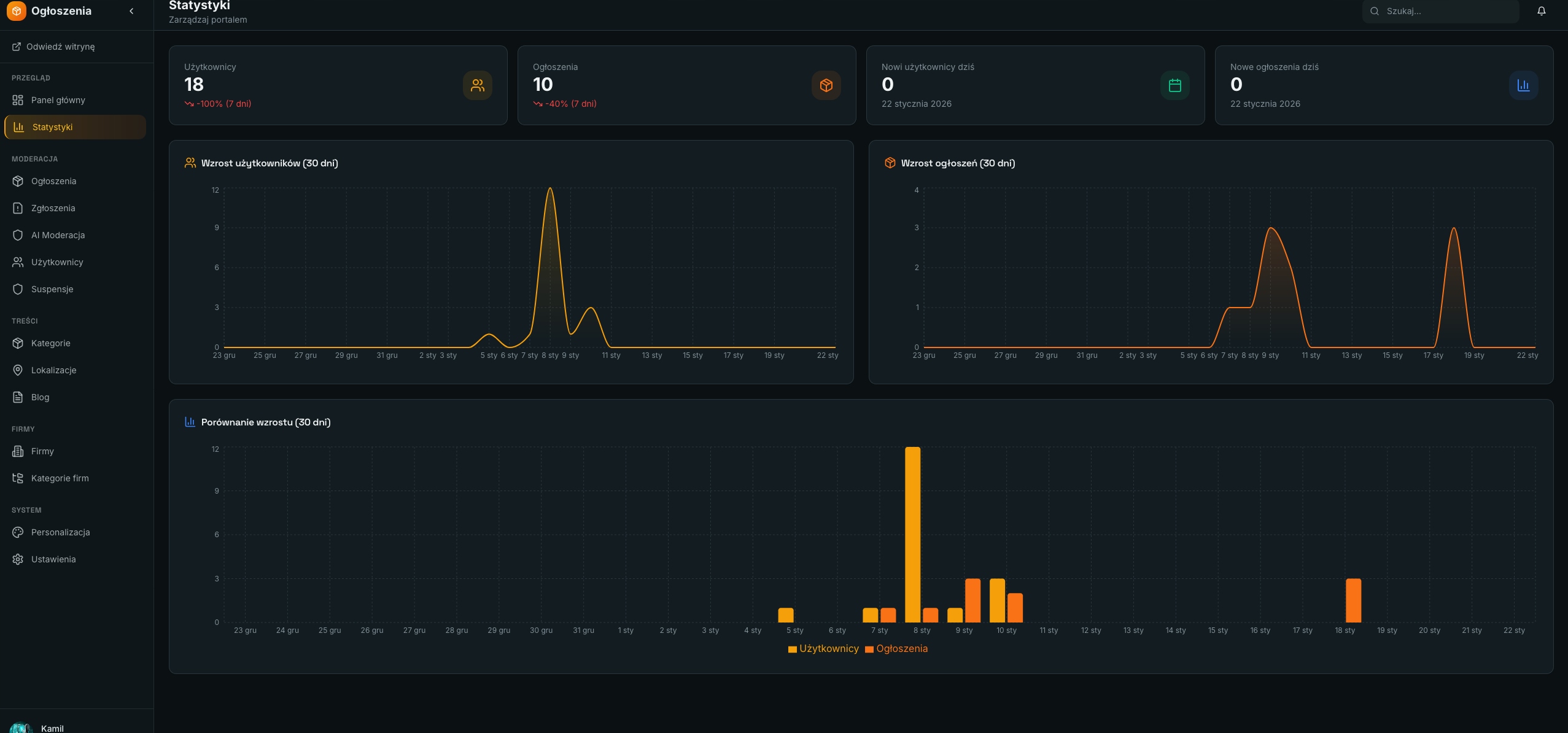Click the notification bell icon
The image size is (1568, 733).
click(1541, 11)
